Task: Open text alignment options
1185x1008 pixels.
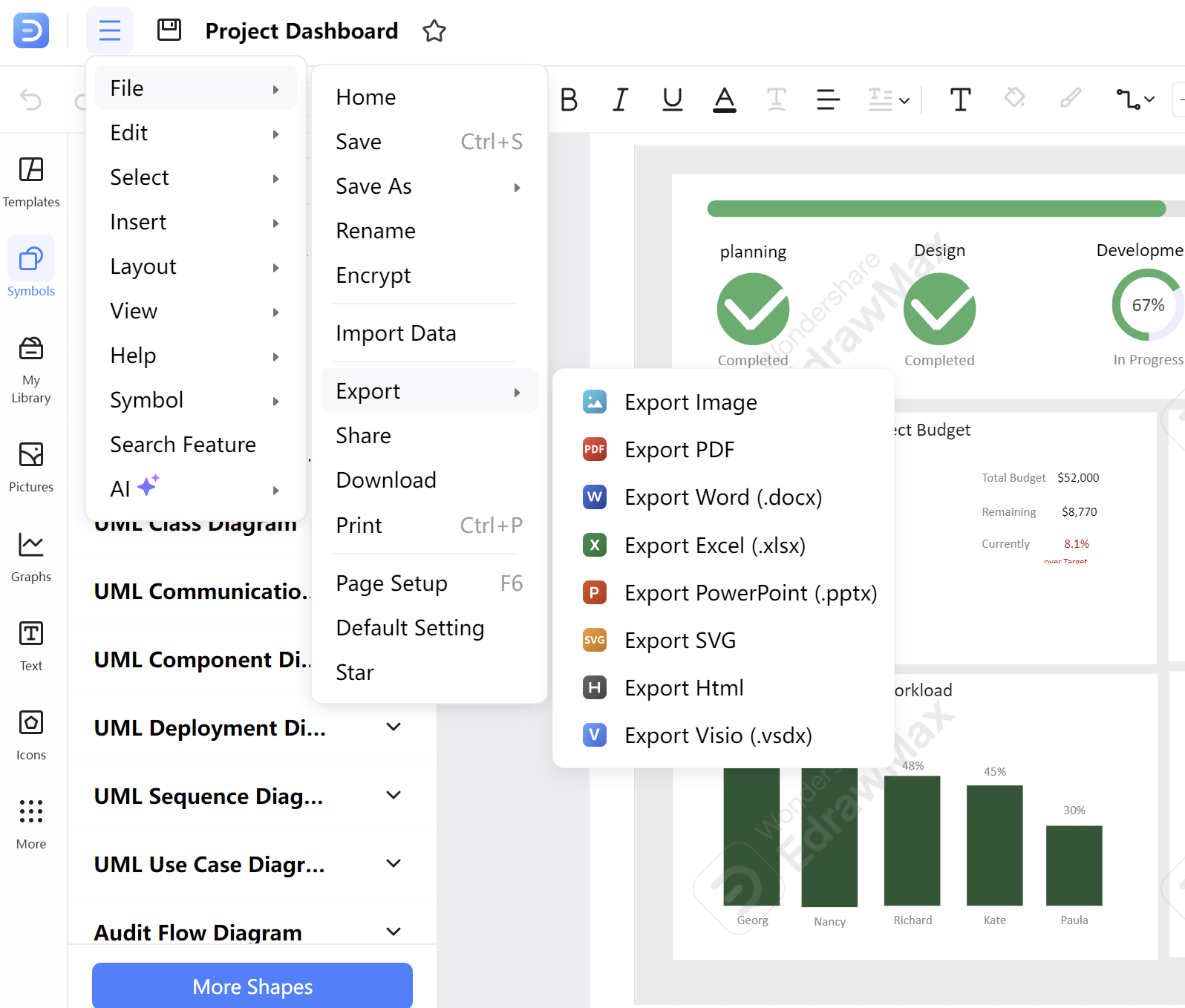Action: [828, 99]
